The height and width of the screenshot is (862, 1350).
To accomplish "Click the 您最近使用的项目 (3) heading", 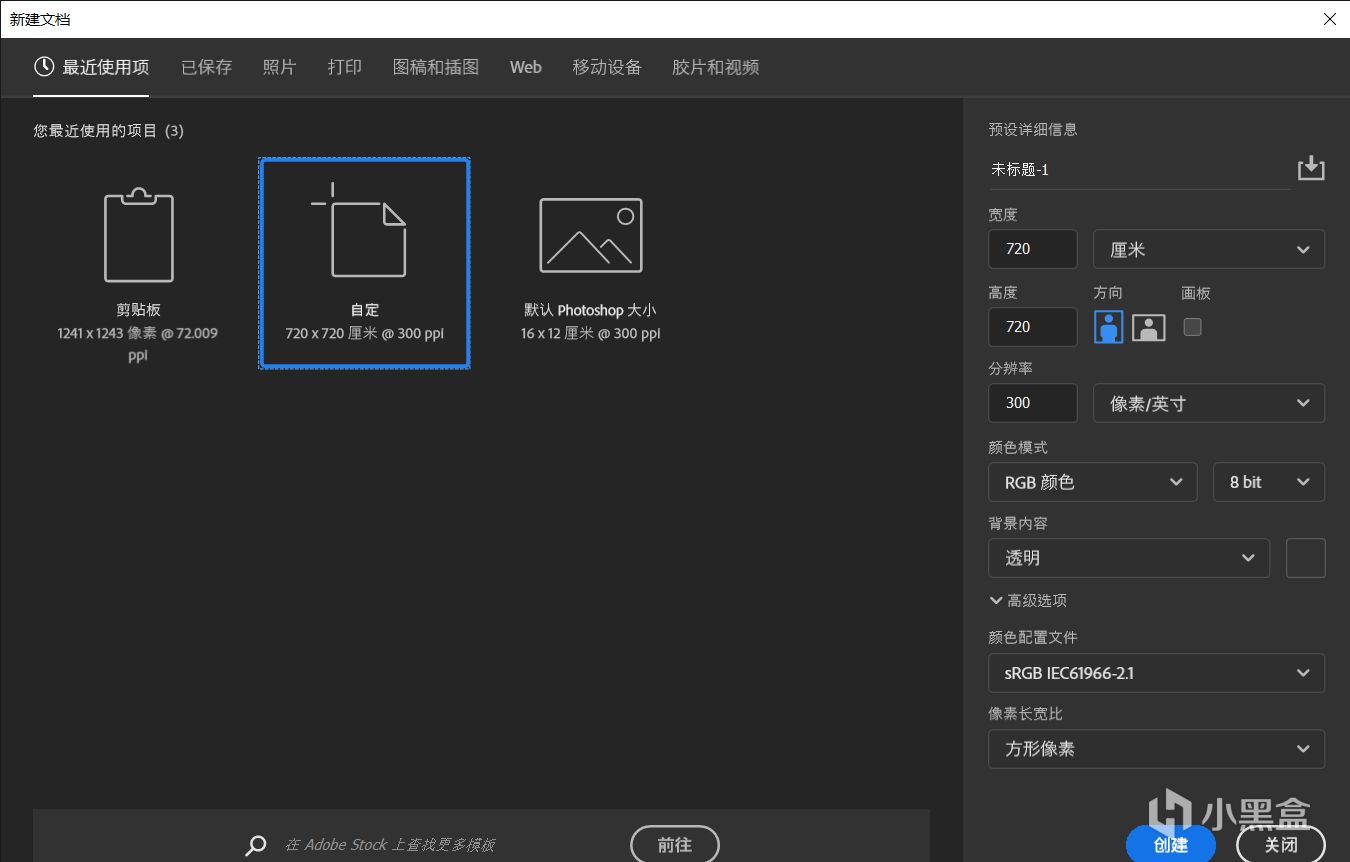I will tap(108, 131).
